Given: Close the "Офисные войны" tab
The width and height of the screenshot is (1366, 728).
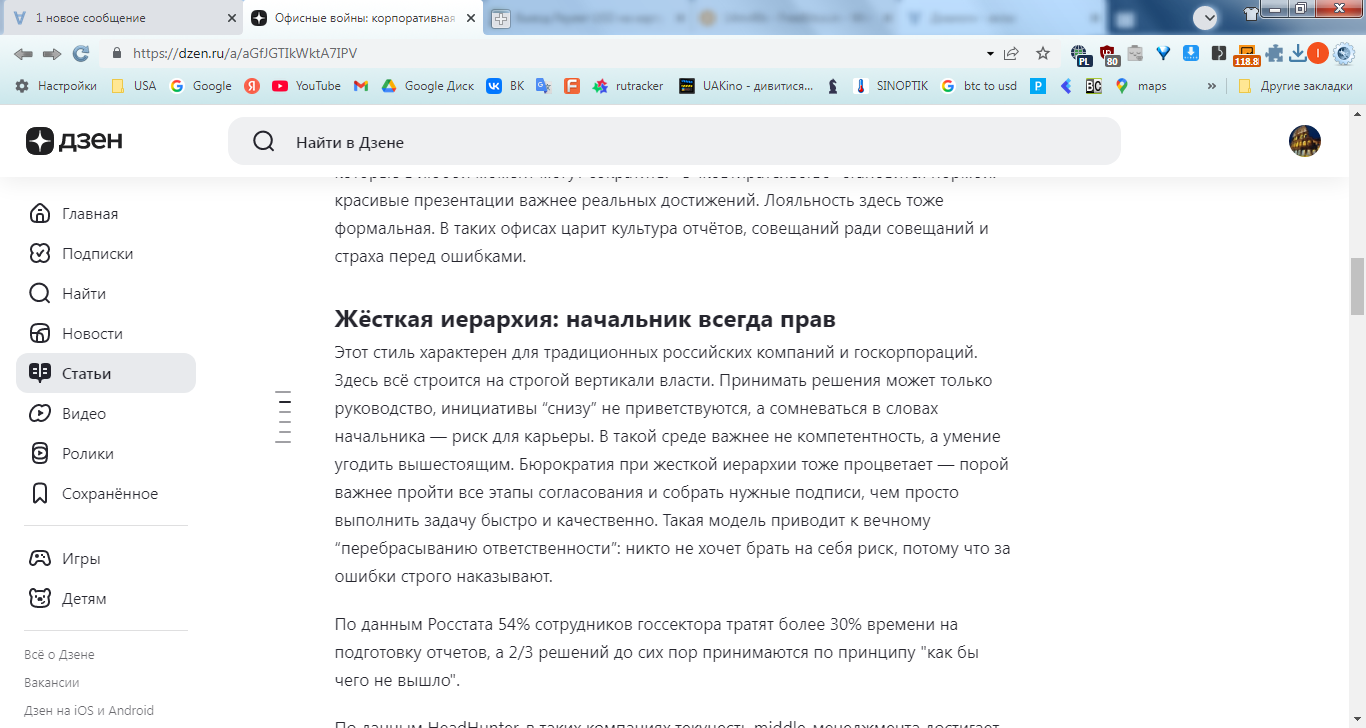Looking at the screenshot, I should click(472, 18).
